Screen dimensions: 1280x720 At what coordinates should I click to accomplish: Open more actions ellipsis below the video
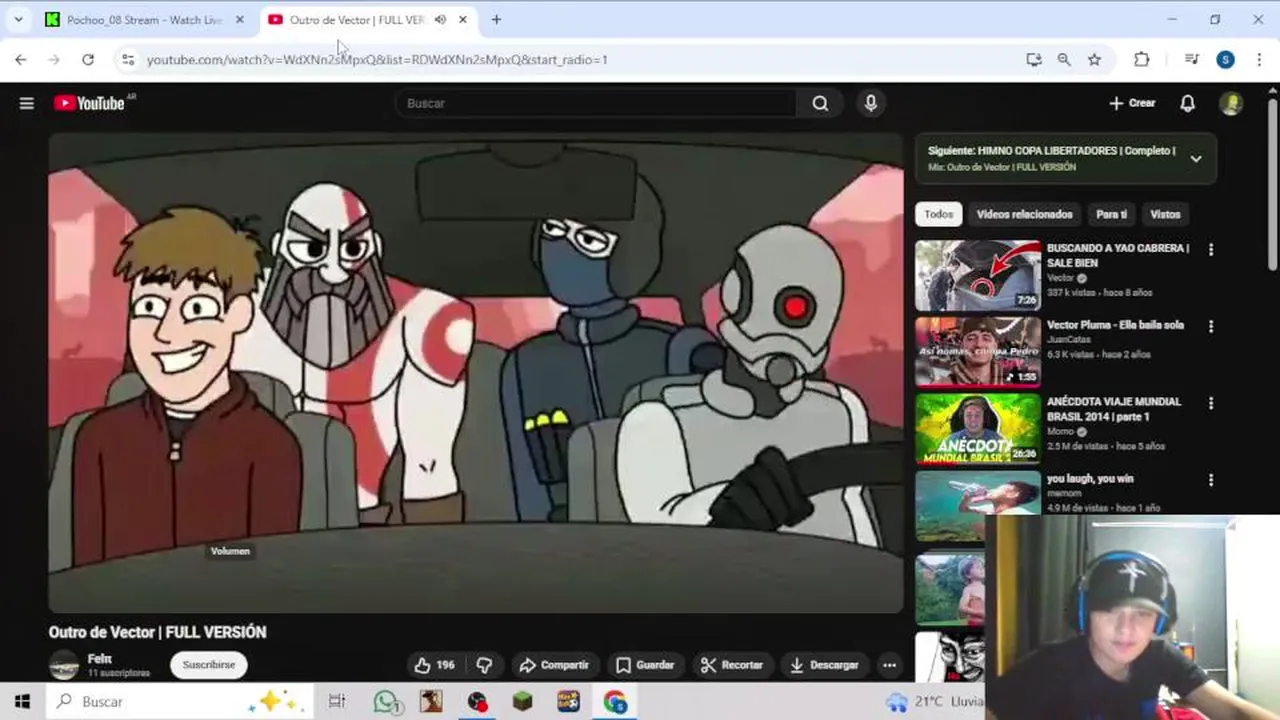[889, 665]
